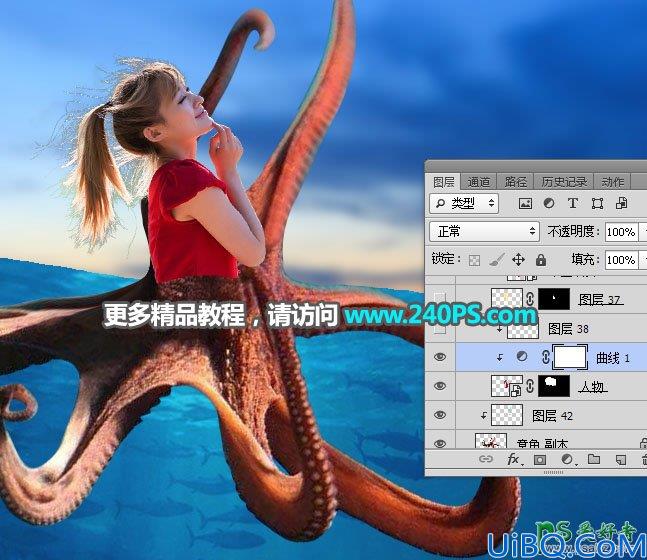The width and height of the screenshot is (647, 560).
Task: Click the 图层 42 layer thumbnail
Action: pos(507,415)
